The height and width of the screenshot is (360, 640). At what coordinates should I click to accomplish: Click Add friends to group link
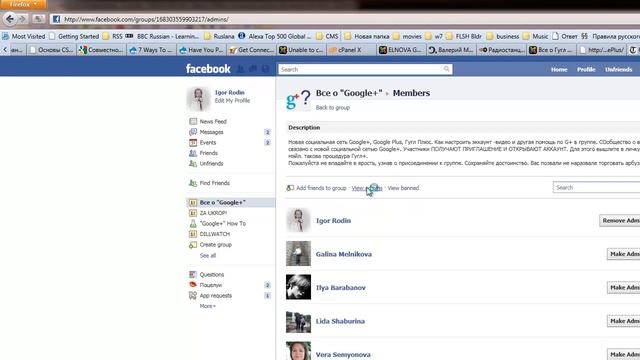coord(321,188)
